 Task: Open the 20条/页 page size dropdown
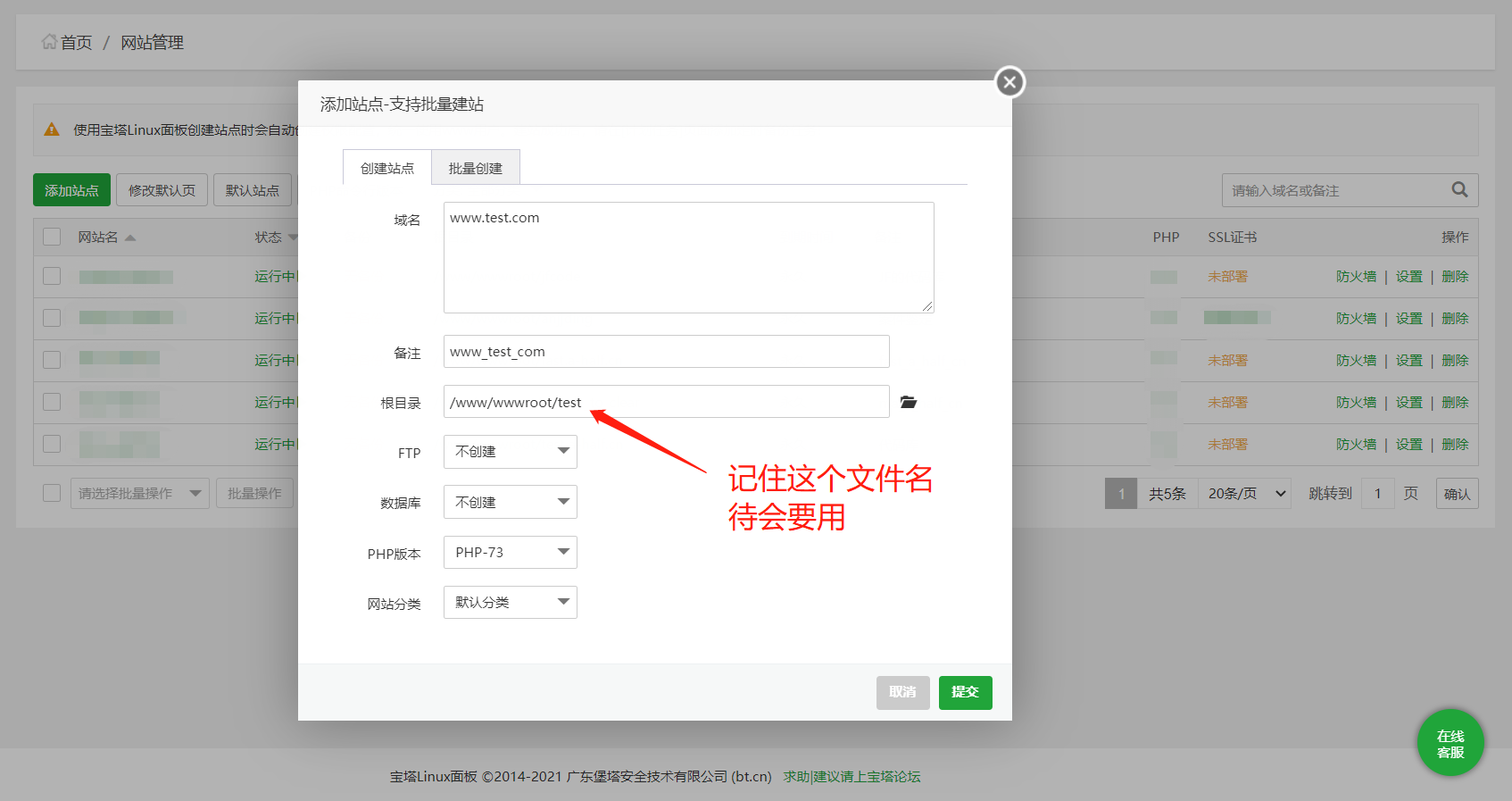point(1244,493)
